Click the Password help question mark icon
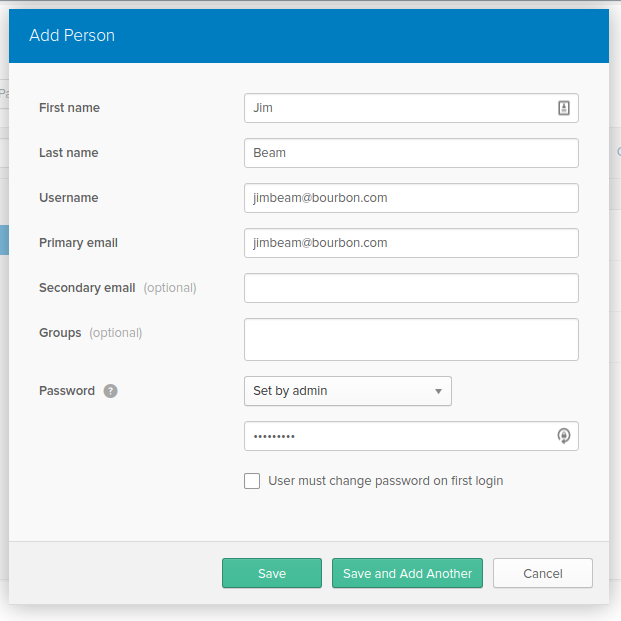 coord(110,391)
